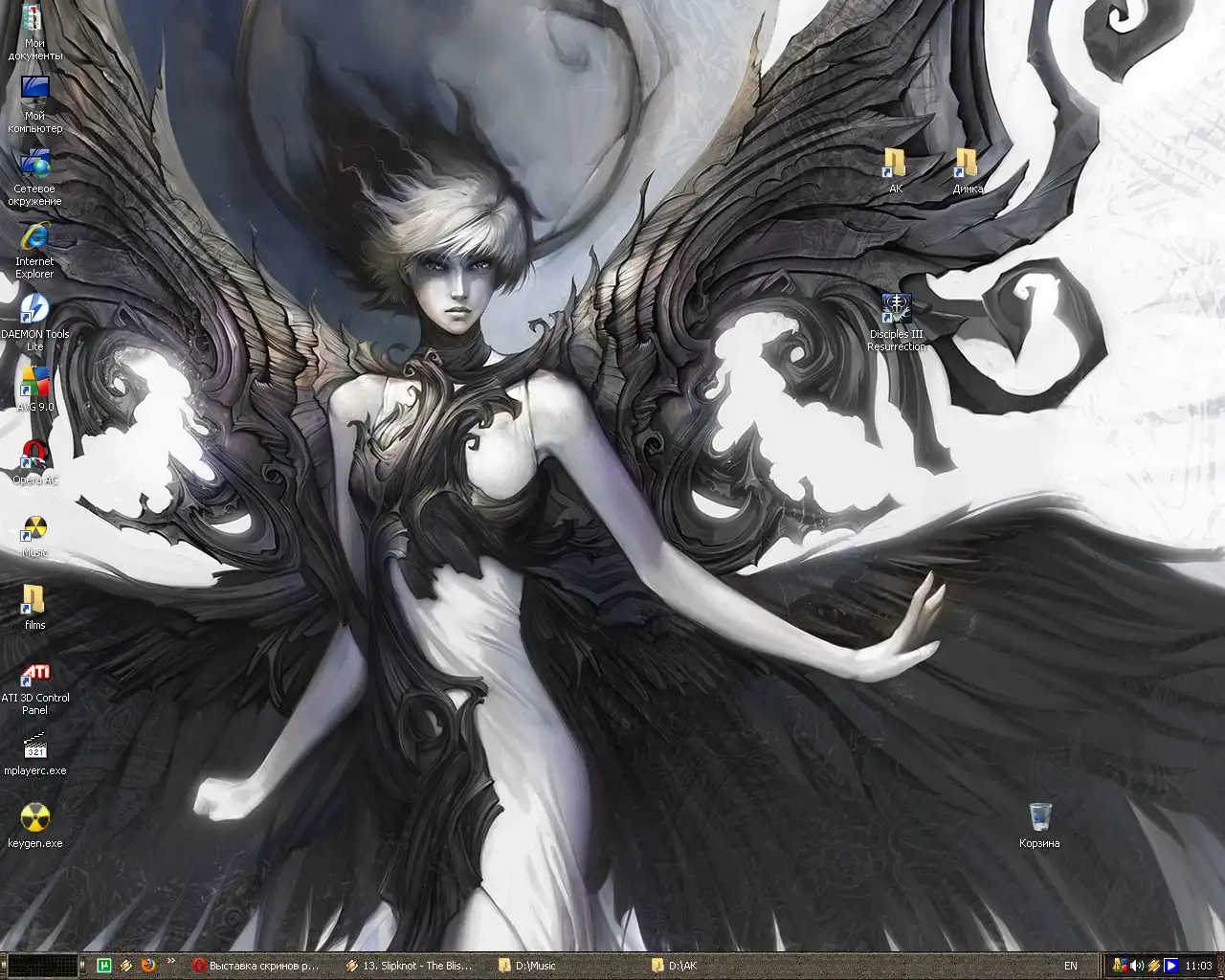Select the Internet Explorer desktop icon

[x=34, y=237]
